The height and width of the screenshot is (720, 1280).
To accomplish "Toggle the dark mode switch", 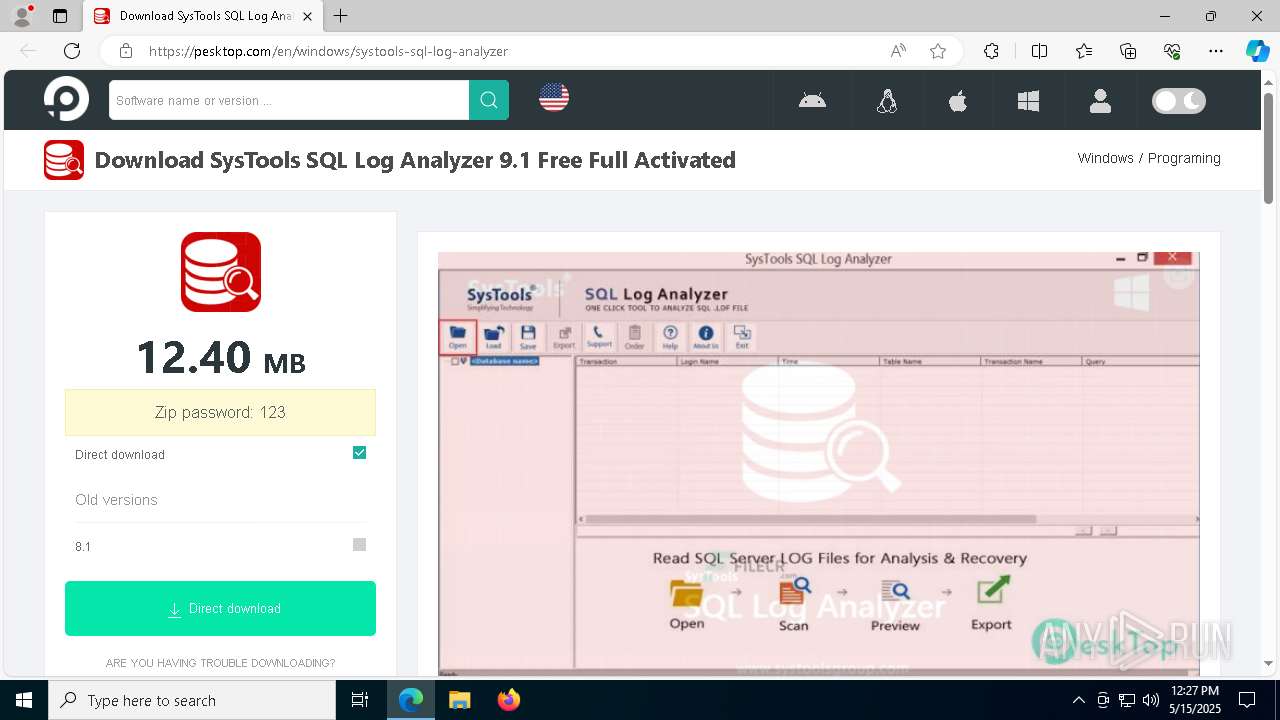I will (x=1179, y=100).
